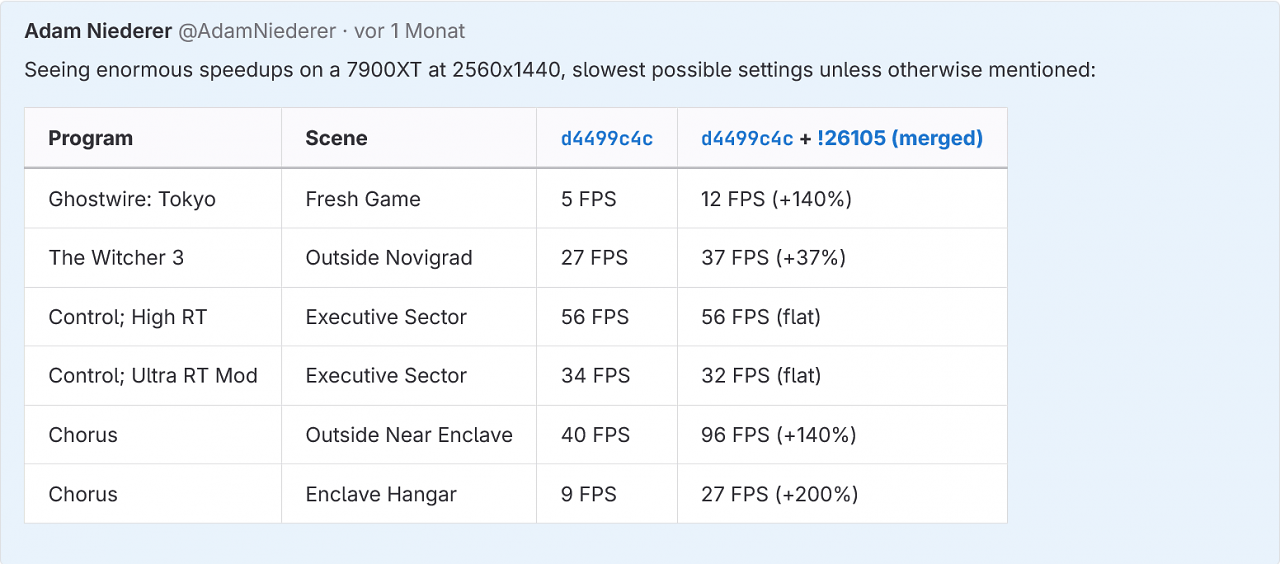Click the 96 FPS (+140%) result cell

[842, 435]
